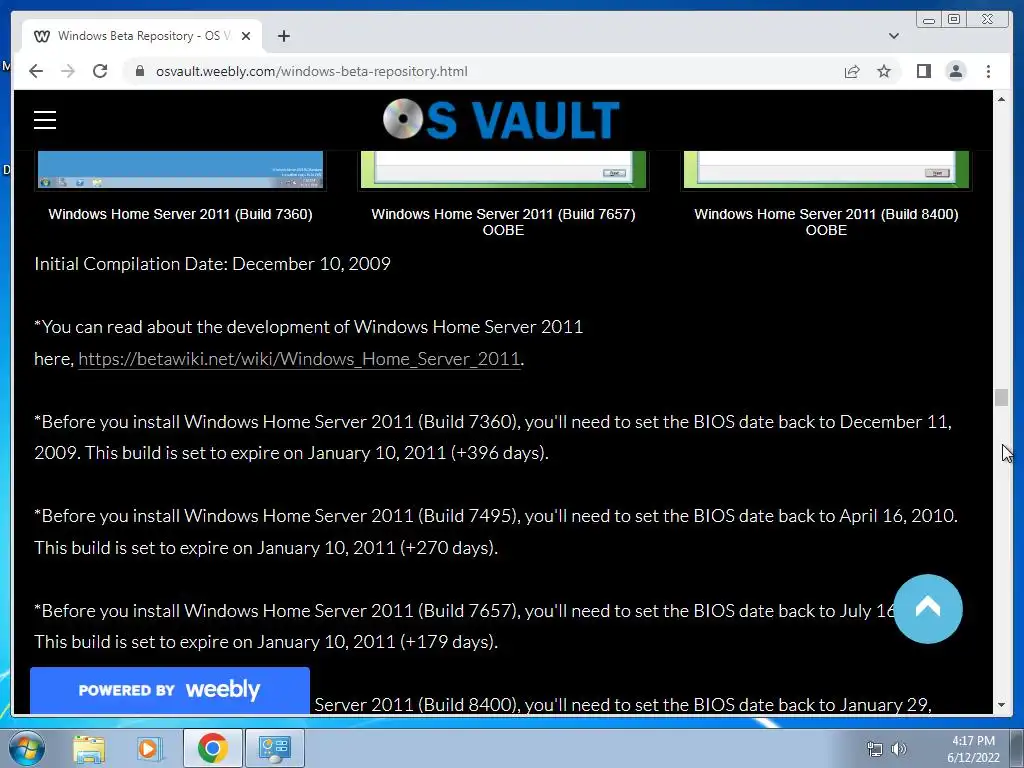Viewport: 1024px width, 768px height.
Task: Open the hamburger menu on OS Vault
Action: click(x=45, y=120)
